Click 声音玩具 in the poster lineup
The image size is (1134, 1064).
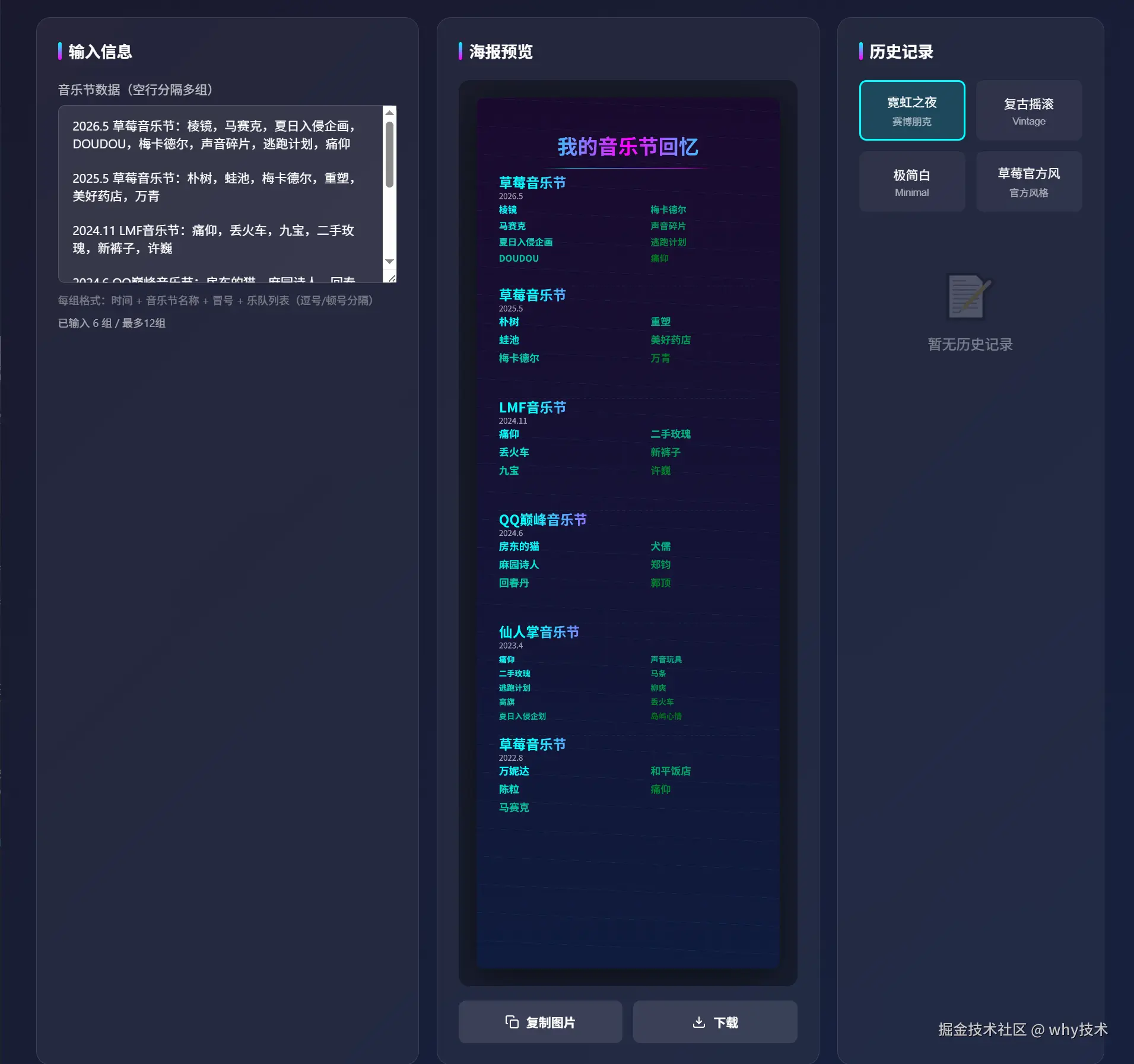(x=666, y=659)
